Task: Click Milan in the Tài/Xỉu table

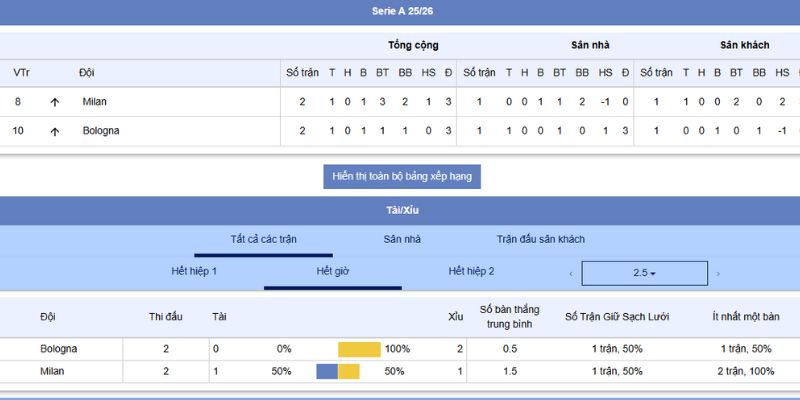Action: pos(52,371)
